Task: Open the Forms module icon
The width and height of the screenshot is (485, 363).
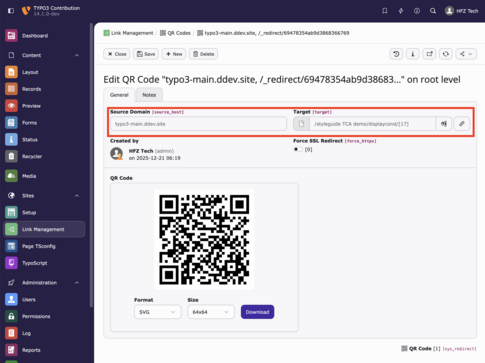Action: coord(11,123)
